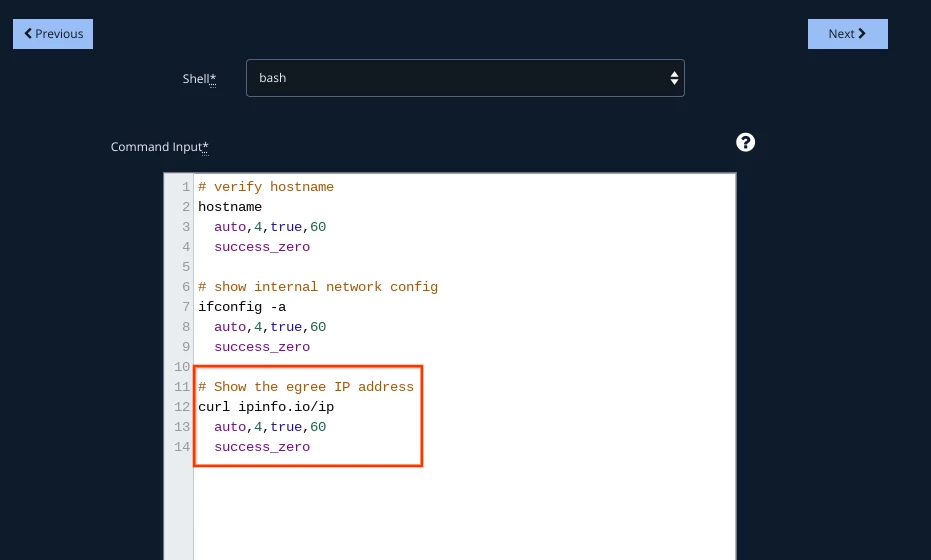Click the 'ifconfig -a' command line

coord(242,307)
